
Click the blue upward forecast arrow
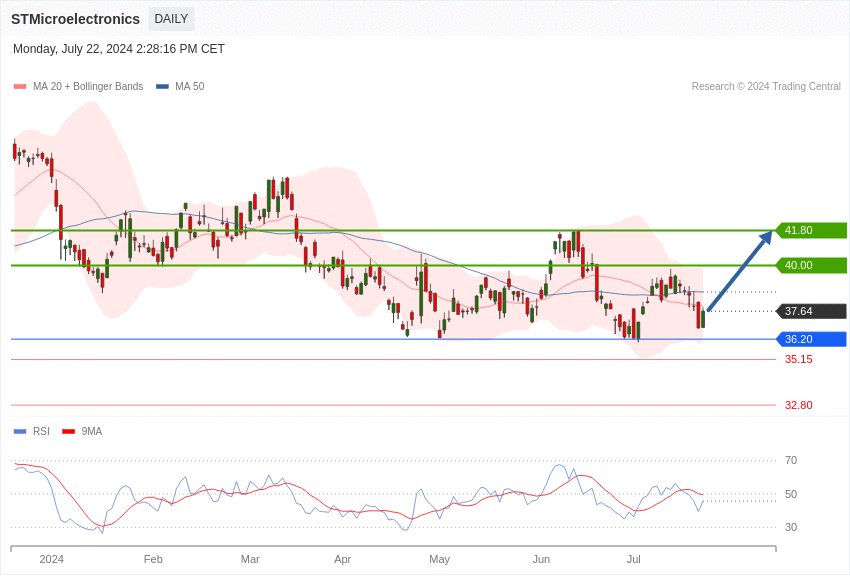tap(740, 271)
